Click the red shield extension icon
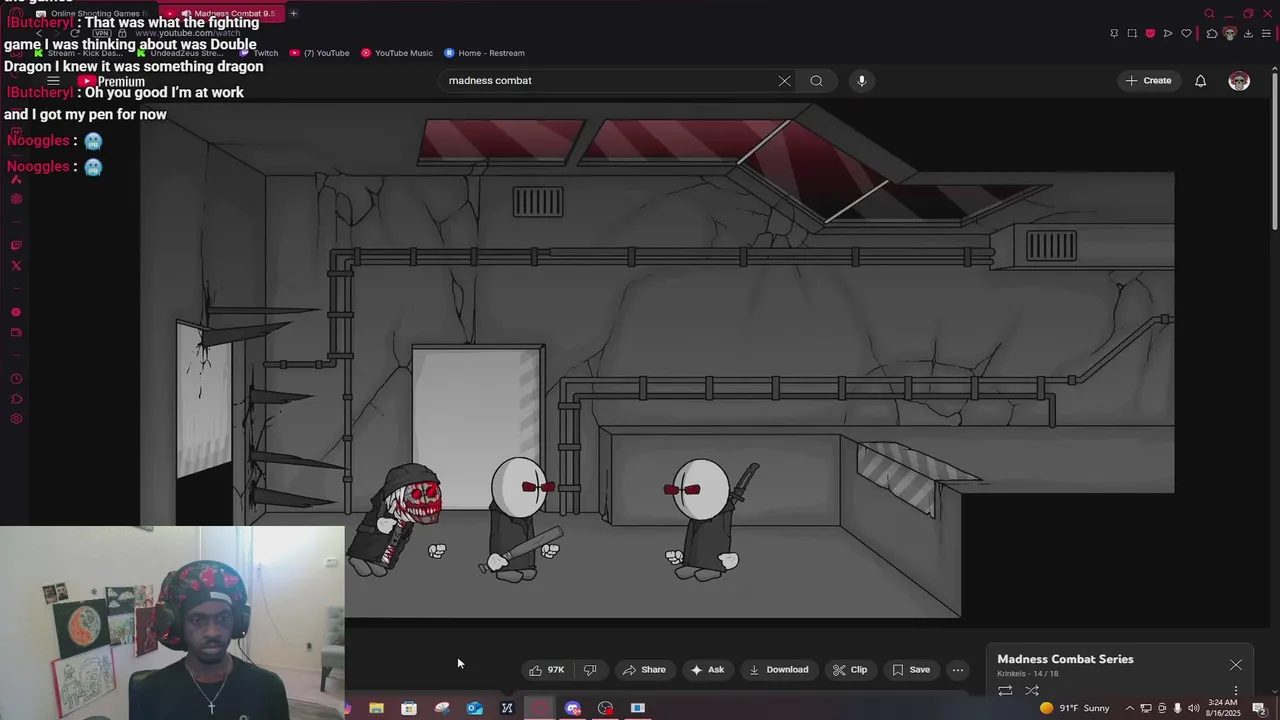The width and height of the screenshot is (1280, 720). pyautogui.click(x=1150, y=33)
